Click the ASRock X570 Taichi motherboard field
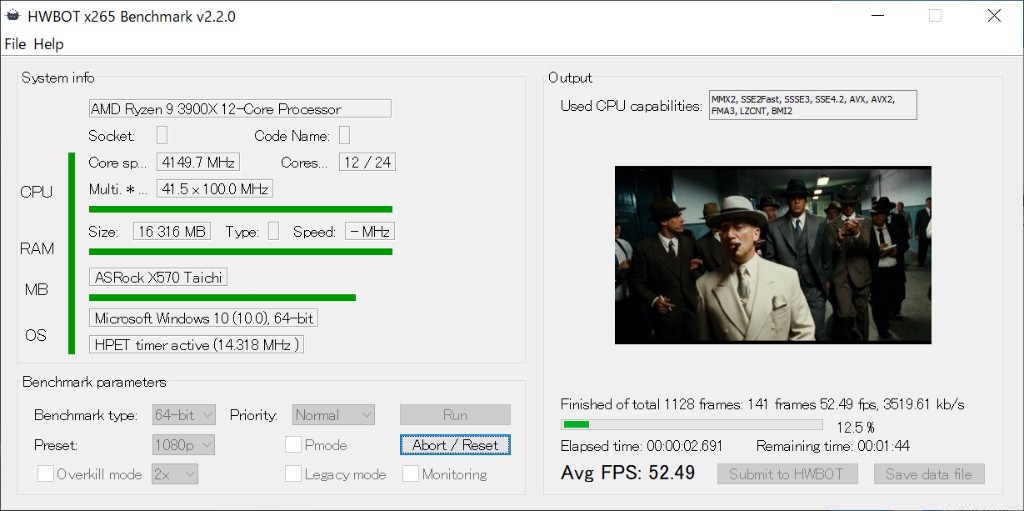The width and height of the screenshot is (1024, 511). point(158,278)
